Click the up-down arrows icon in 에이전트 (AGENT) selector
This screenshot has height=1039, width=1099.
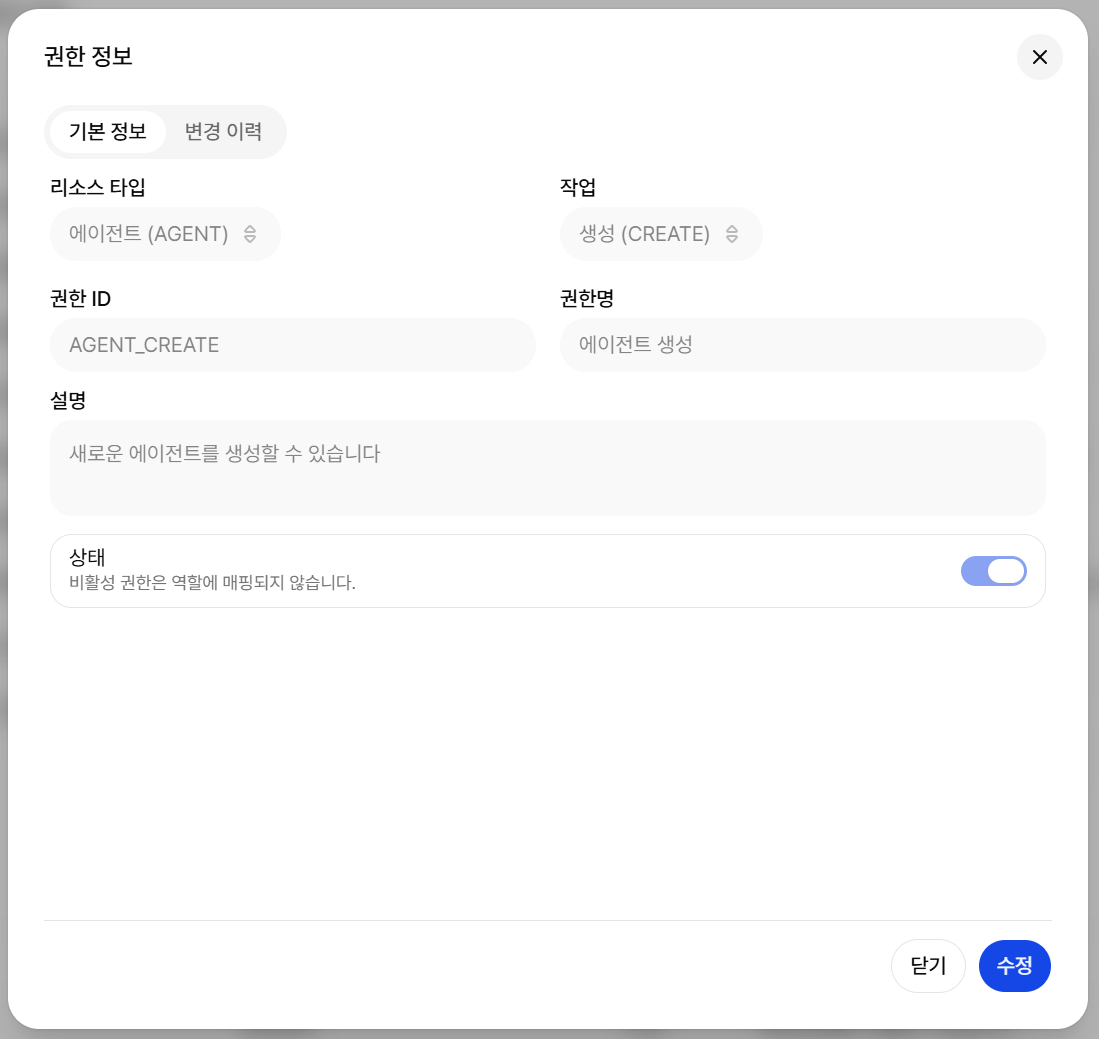250,233
